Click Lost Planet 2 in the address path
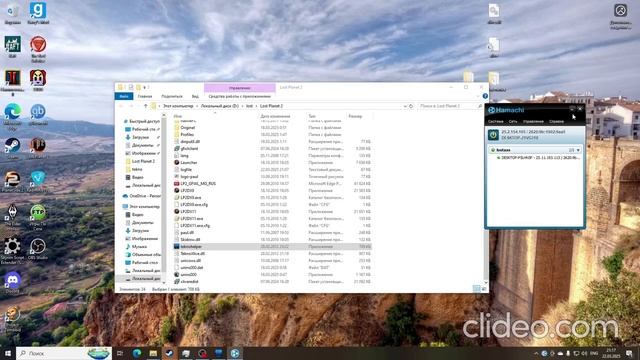Screen dimensions: 640x360 pyautogui.click(x=271, y=106)
